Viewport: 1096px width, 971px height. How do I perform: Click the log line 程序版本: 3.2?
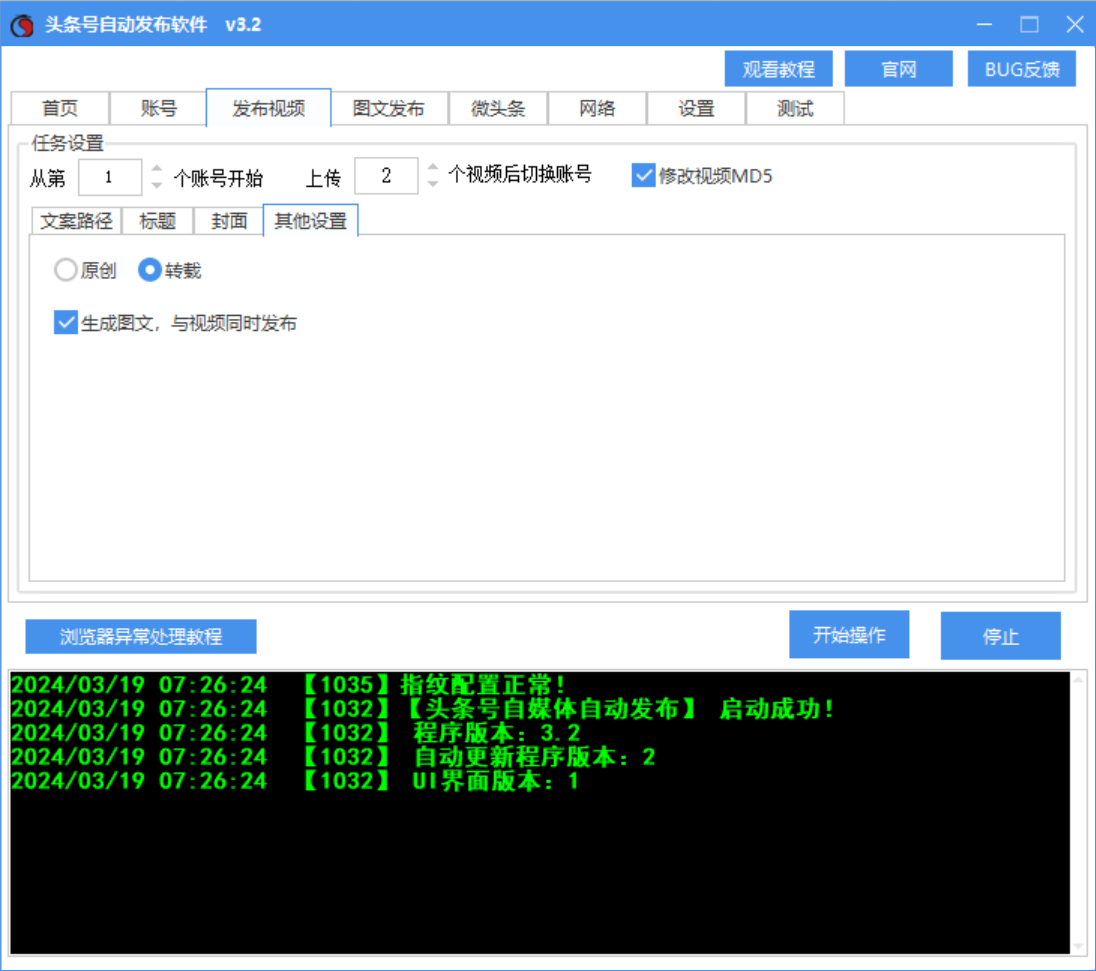[296, 733]
